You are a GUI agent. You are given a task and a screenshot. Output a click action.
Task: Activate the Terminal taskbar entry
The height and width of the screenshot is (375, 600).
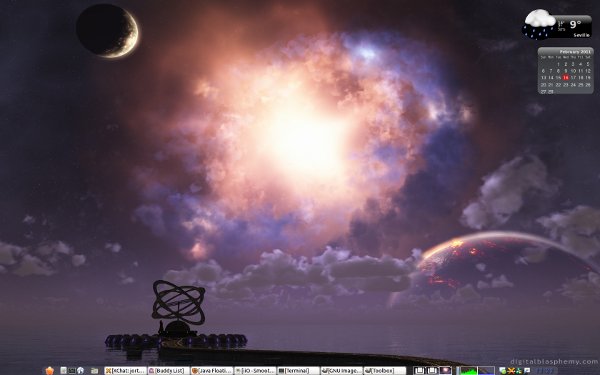tap(298, 370)
